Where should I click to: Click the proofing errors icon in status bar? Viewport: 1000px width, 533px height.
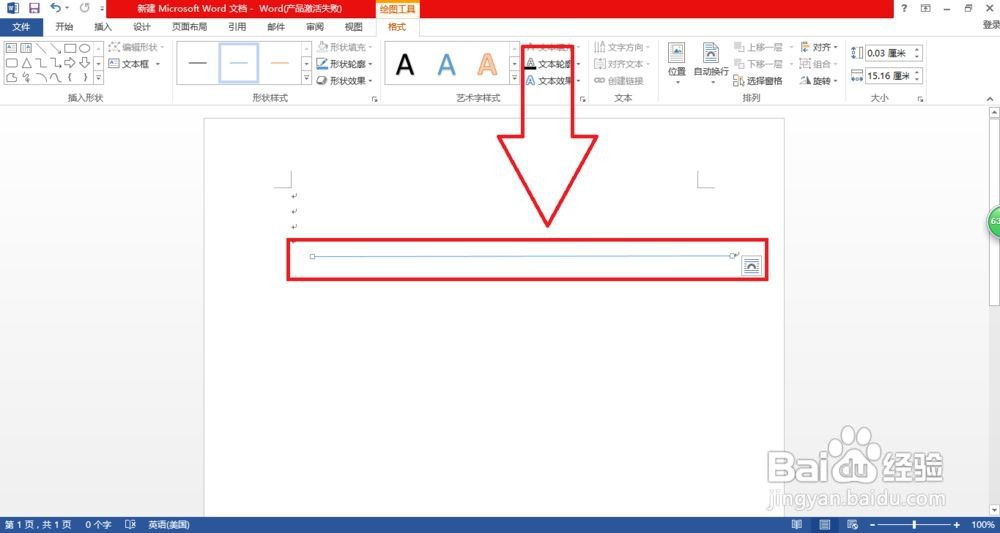[130, 525]
